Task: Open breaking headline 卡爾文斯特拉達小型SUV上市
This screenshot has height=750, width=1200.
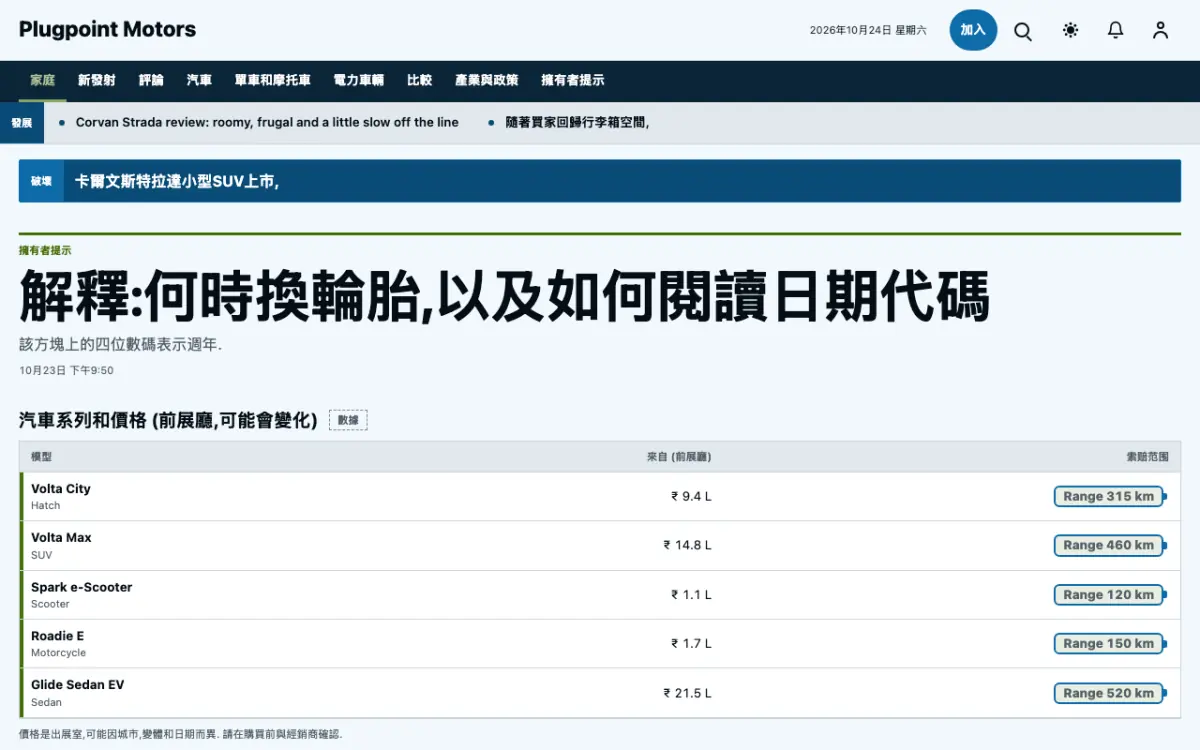Action: pyautogui.click(x=176, y=182)
